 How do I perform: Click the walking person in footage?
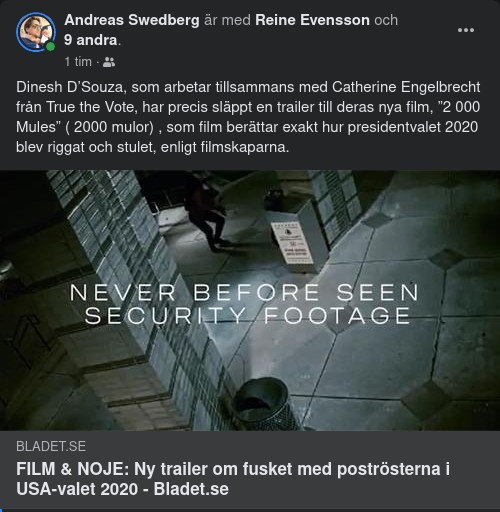coord(207,213)
